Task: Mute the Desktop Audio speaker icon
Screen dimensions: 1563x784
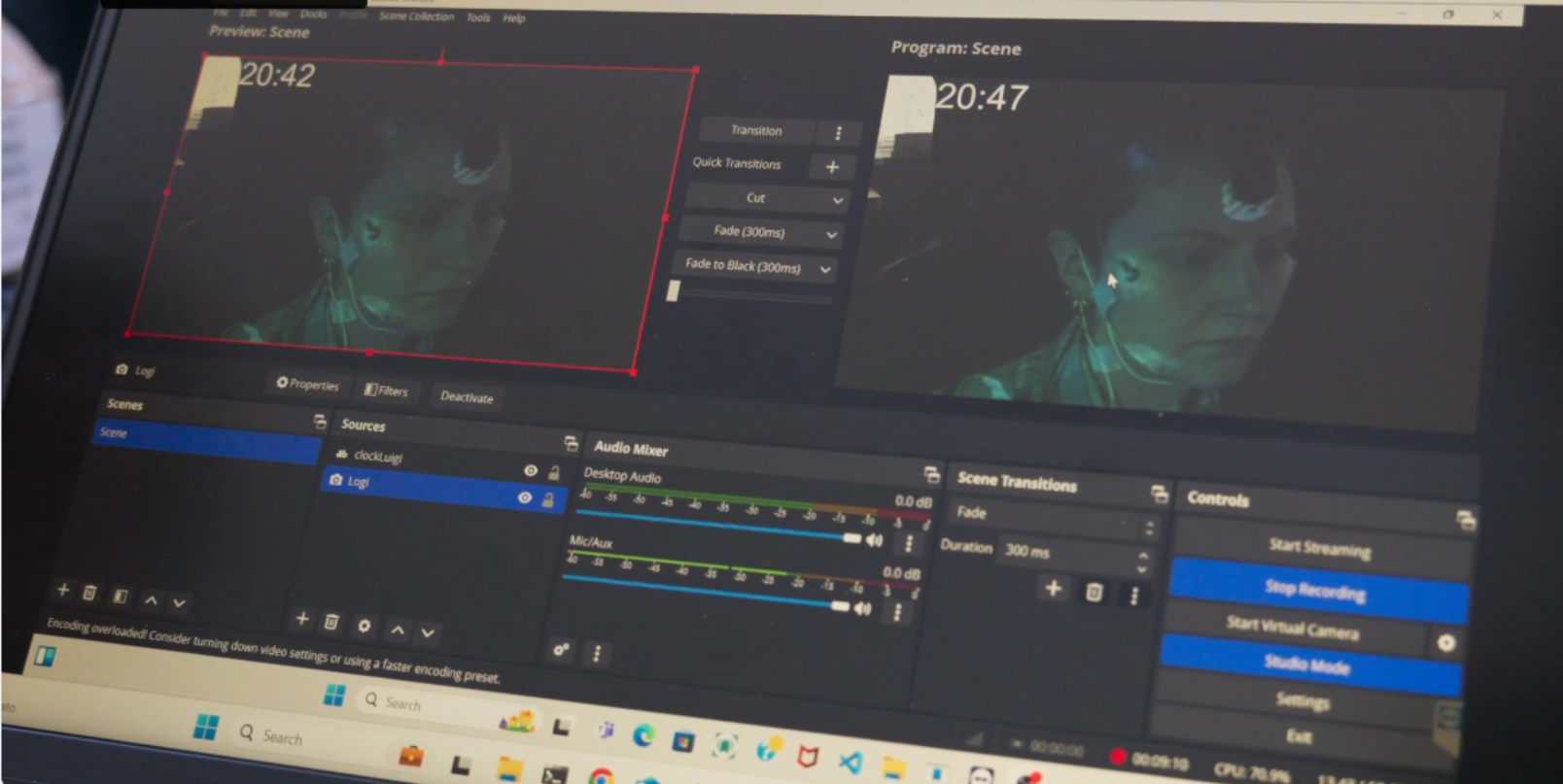Action: pyautogui.click(x=876, y=540)
